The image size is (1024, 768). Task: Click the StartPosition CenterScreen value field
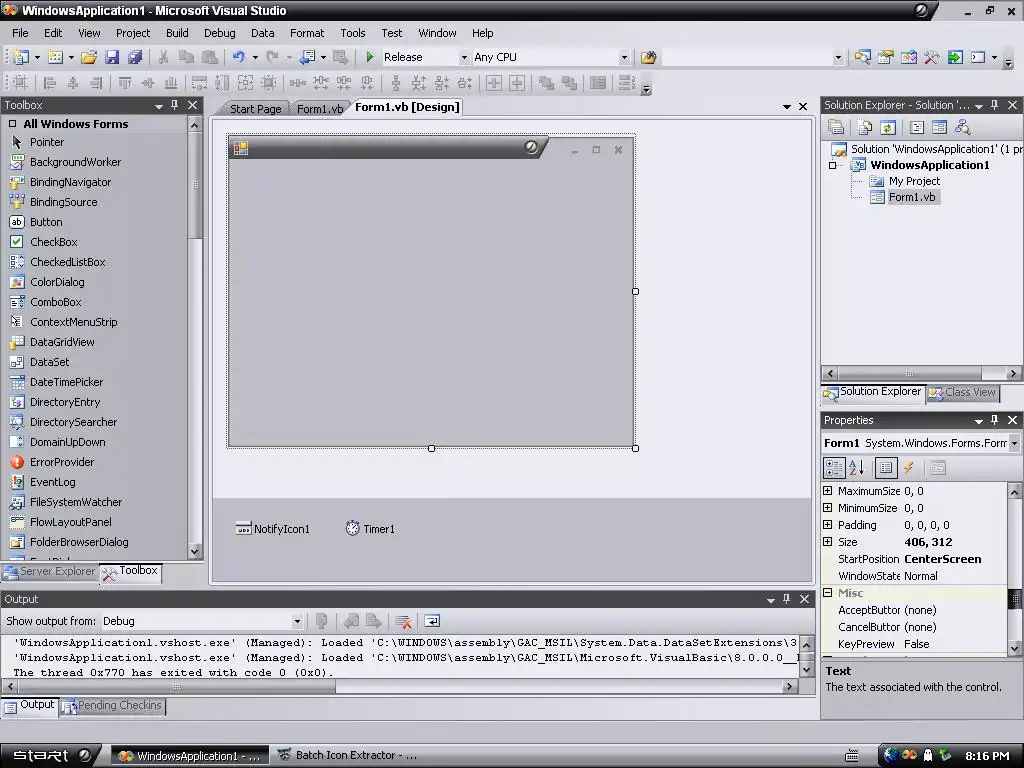point(953,559)
